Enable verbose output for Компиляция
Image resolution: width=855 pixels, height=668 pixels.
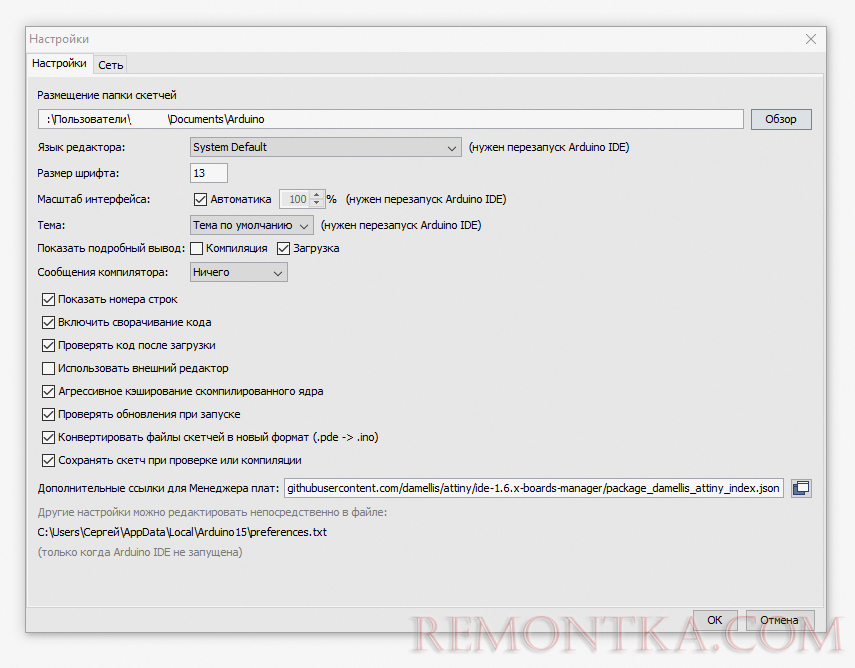coord(197,249)
